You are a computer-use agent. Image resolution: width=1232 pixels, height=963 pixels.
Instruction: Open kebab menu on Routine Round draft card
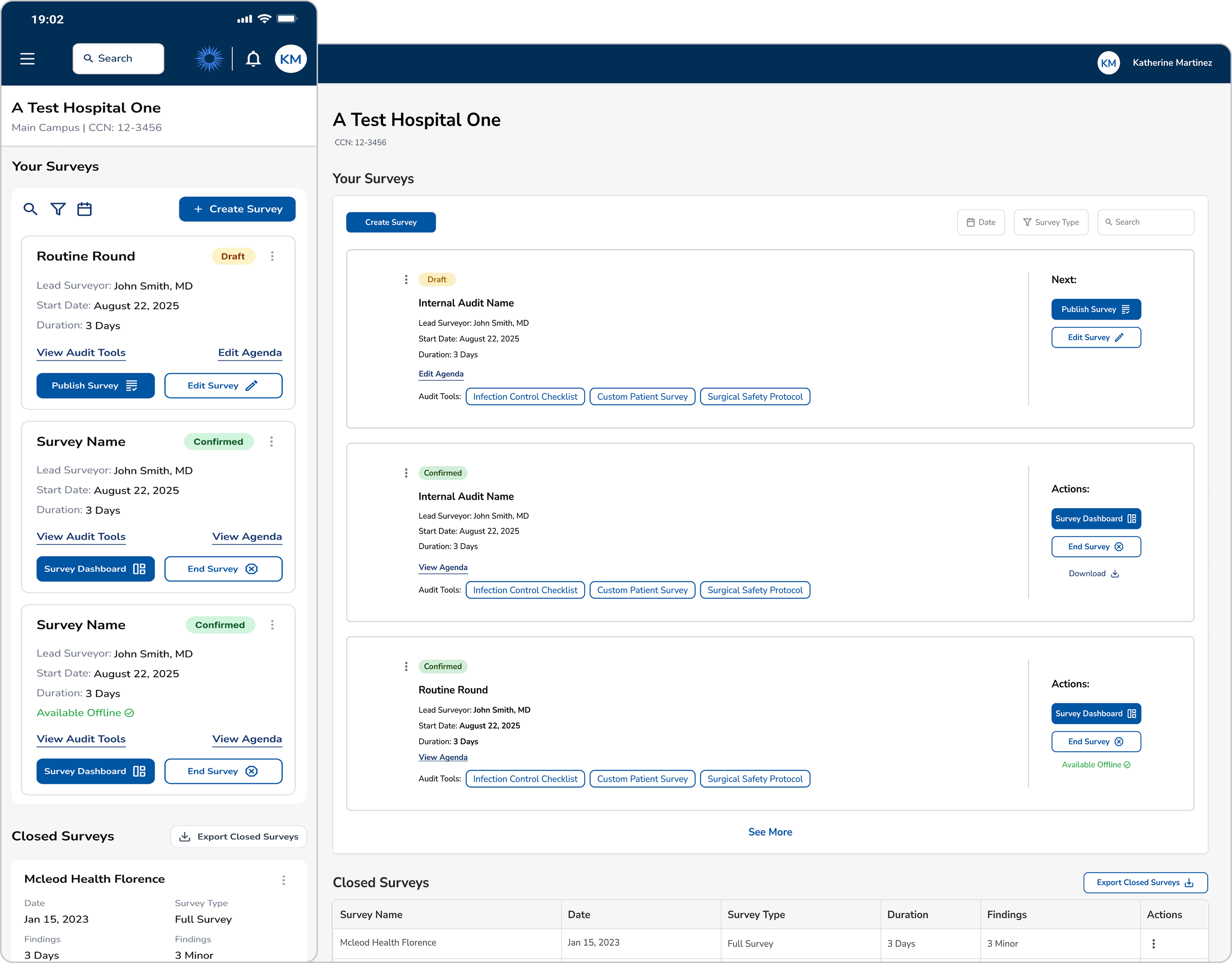coord(273,256)
